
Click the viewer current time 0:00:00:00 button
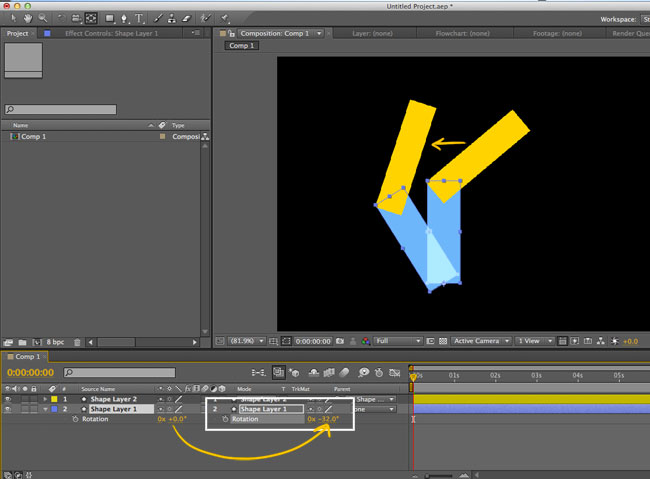tap(313, 341)
